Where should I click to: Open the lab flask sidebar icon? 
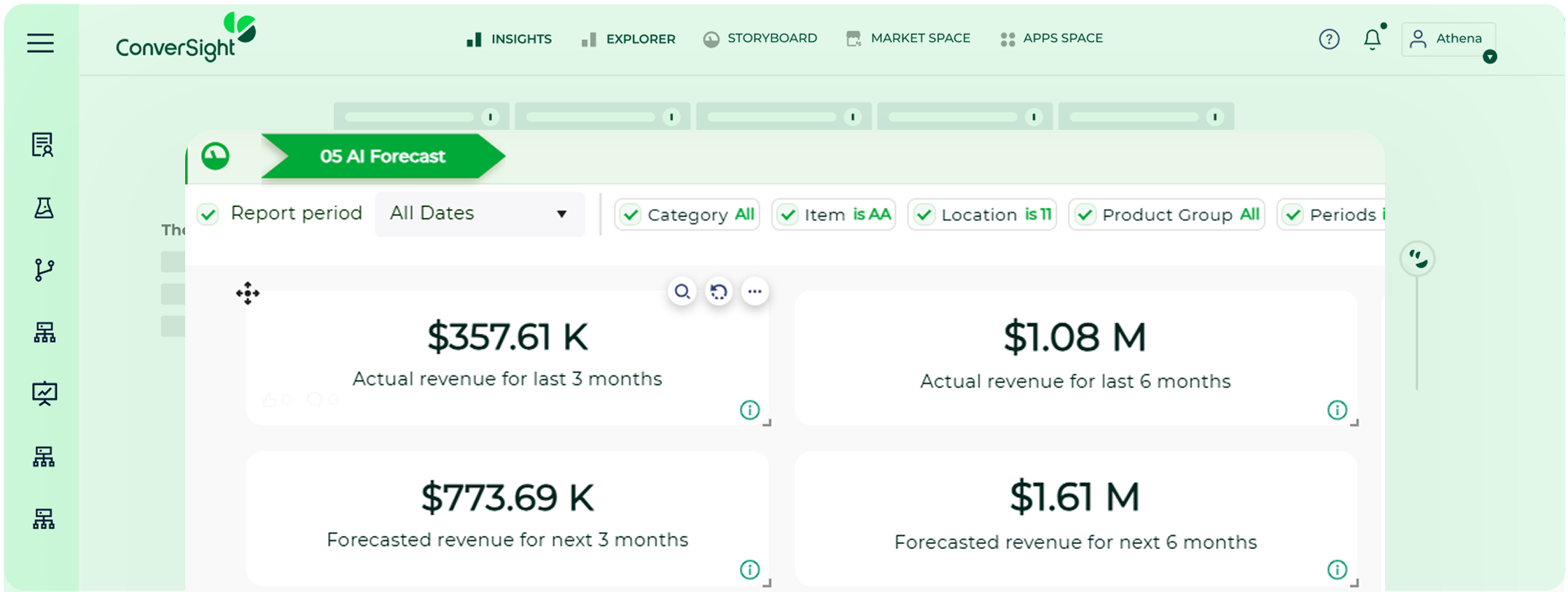[x=44, y=208]
